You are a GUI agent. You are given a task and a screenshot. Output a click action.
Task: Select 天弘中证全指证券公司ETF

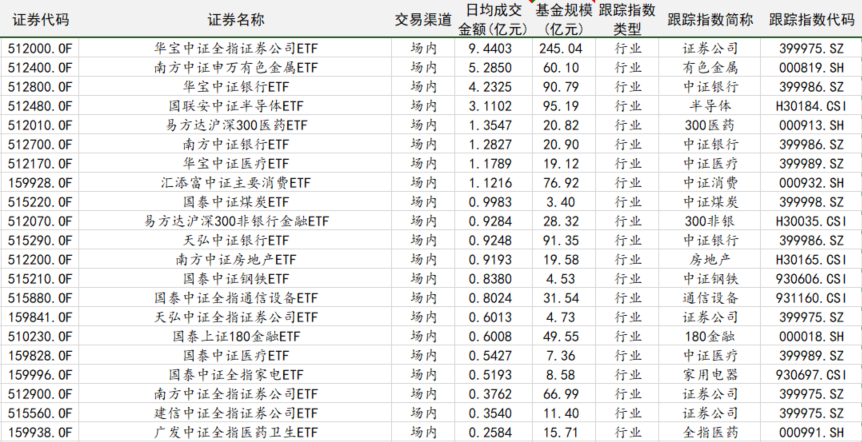pos(236,317)
